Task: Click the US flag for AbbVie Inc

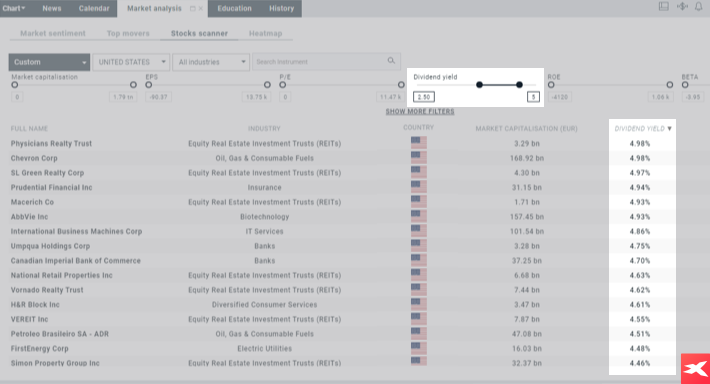Action: [419, 216]
